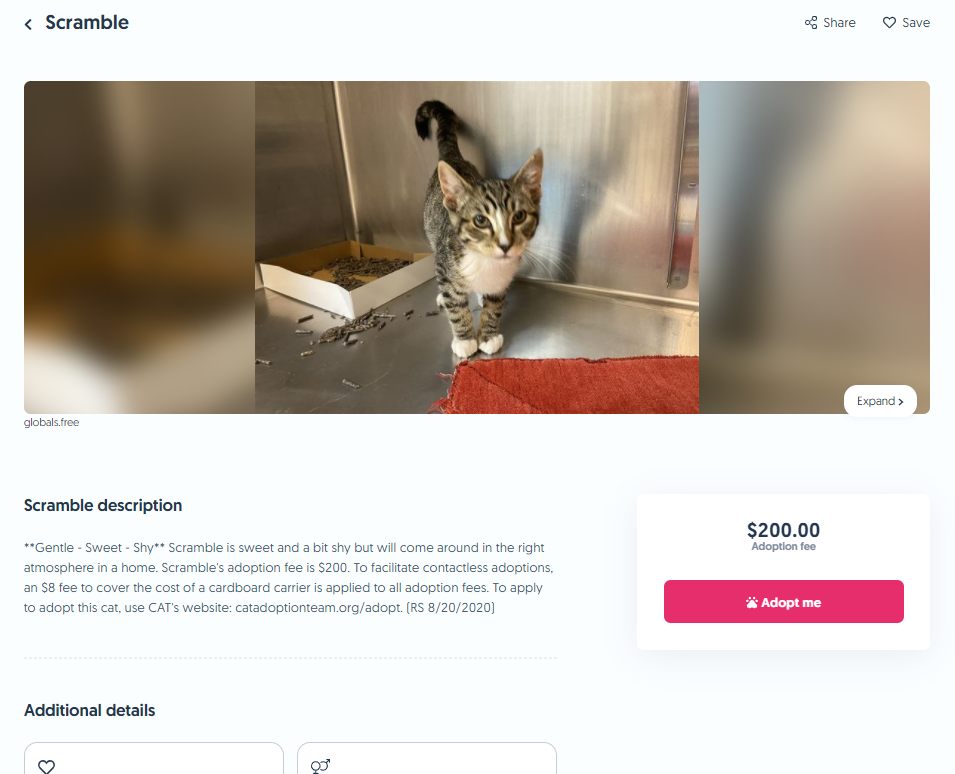Click the Additional details heading
This screenshot has width=955, height=774.
(90, 710)
